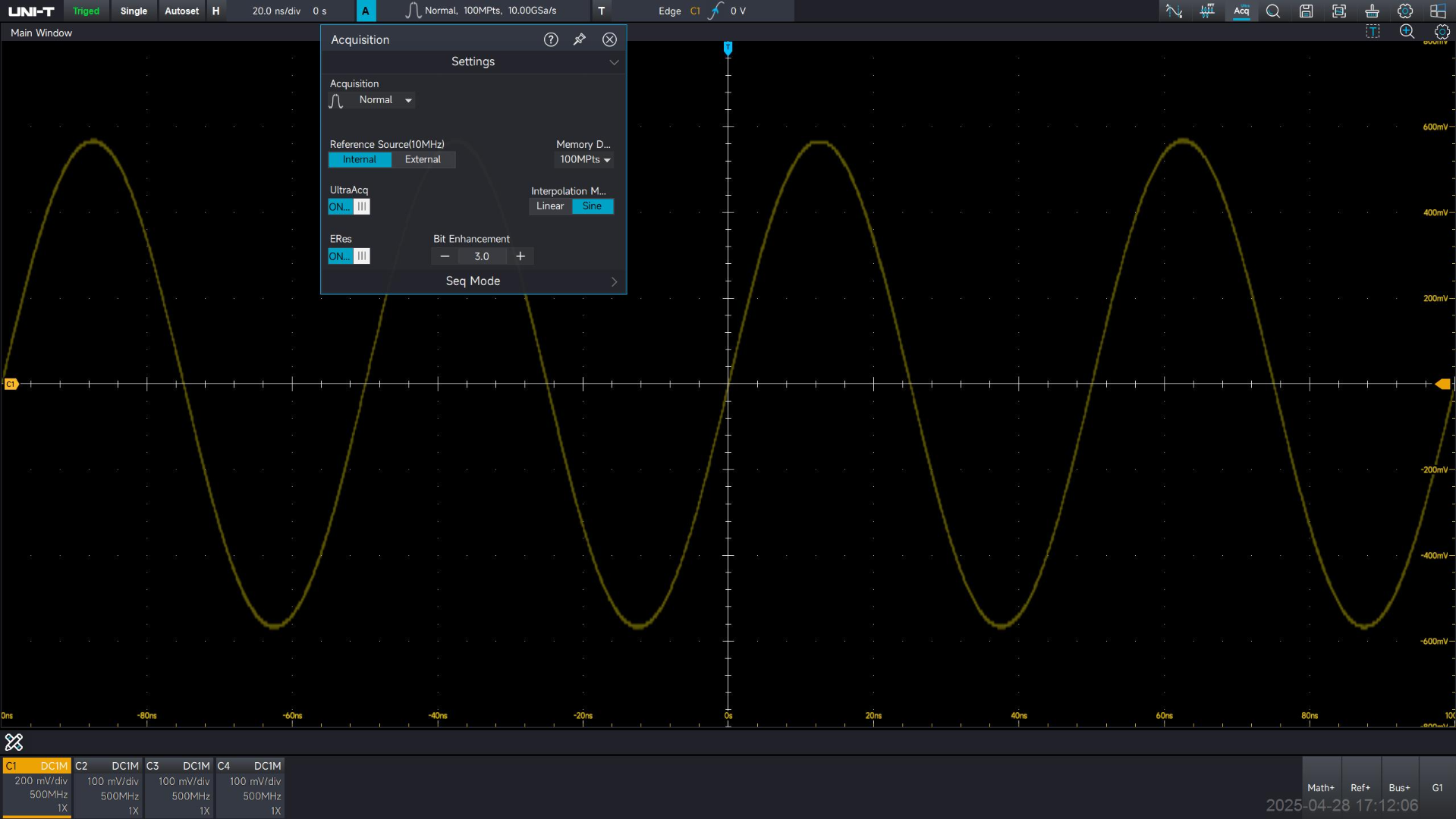Viewport: 1456px width, 819px height.
Task: Toggle the UltraAcq switch
Action: [x=349, y=207]
